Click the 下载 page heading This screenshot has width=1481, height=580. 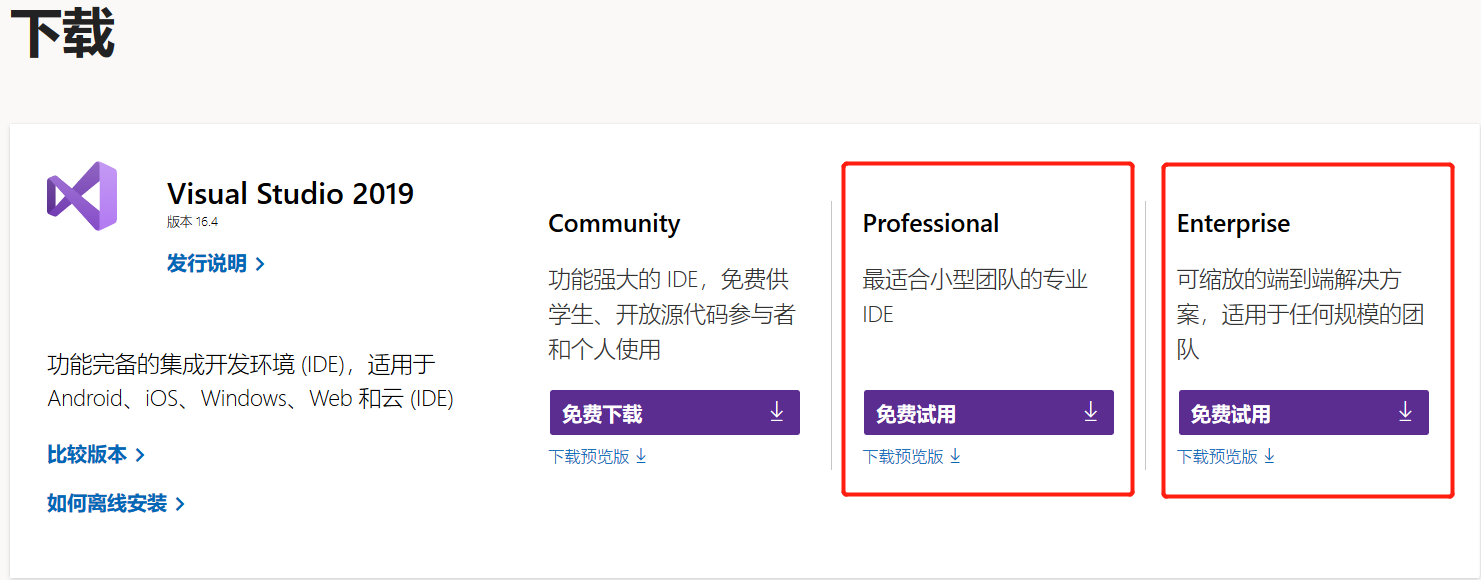(x=62, y=33)
